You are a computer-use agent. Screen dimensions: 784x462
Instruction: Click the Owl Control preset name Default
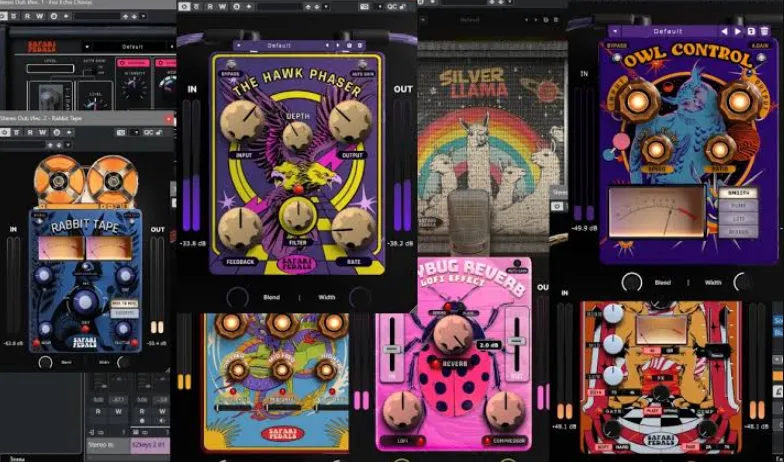(x=668, y=32)
